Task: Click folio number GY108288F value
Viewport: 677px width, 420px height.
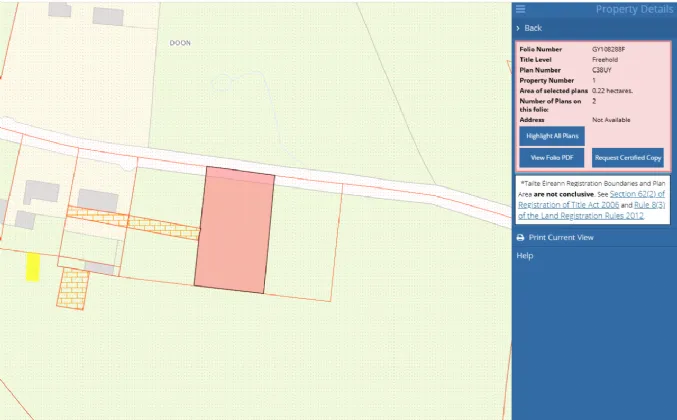Action: pos(610,48)
